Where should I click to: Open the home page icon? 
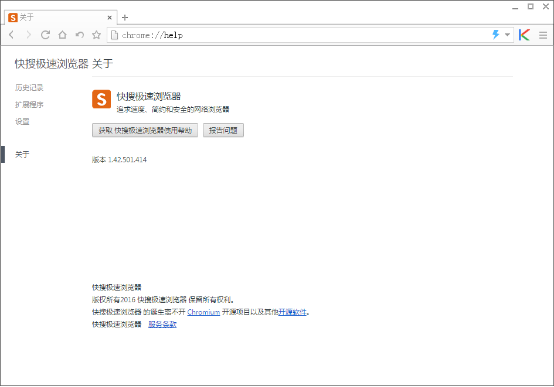[63, 35]
